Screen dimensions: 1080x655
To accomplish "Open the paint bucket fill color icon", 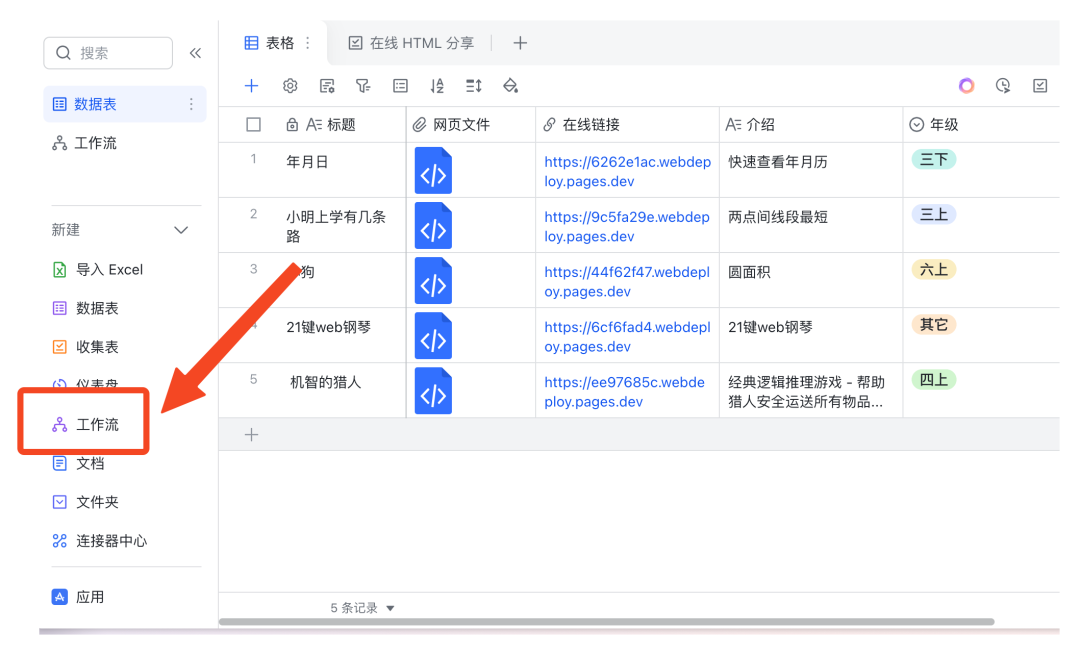I will pyautogui.click(x=510, y=86).
